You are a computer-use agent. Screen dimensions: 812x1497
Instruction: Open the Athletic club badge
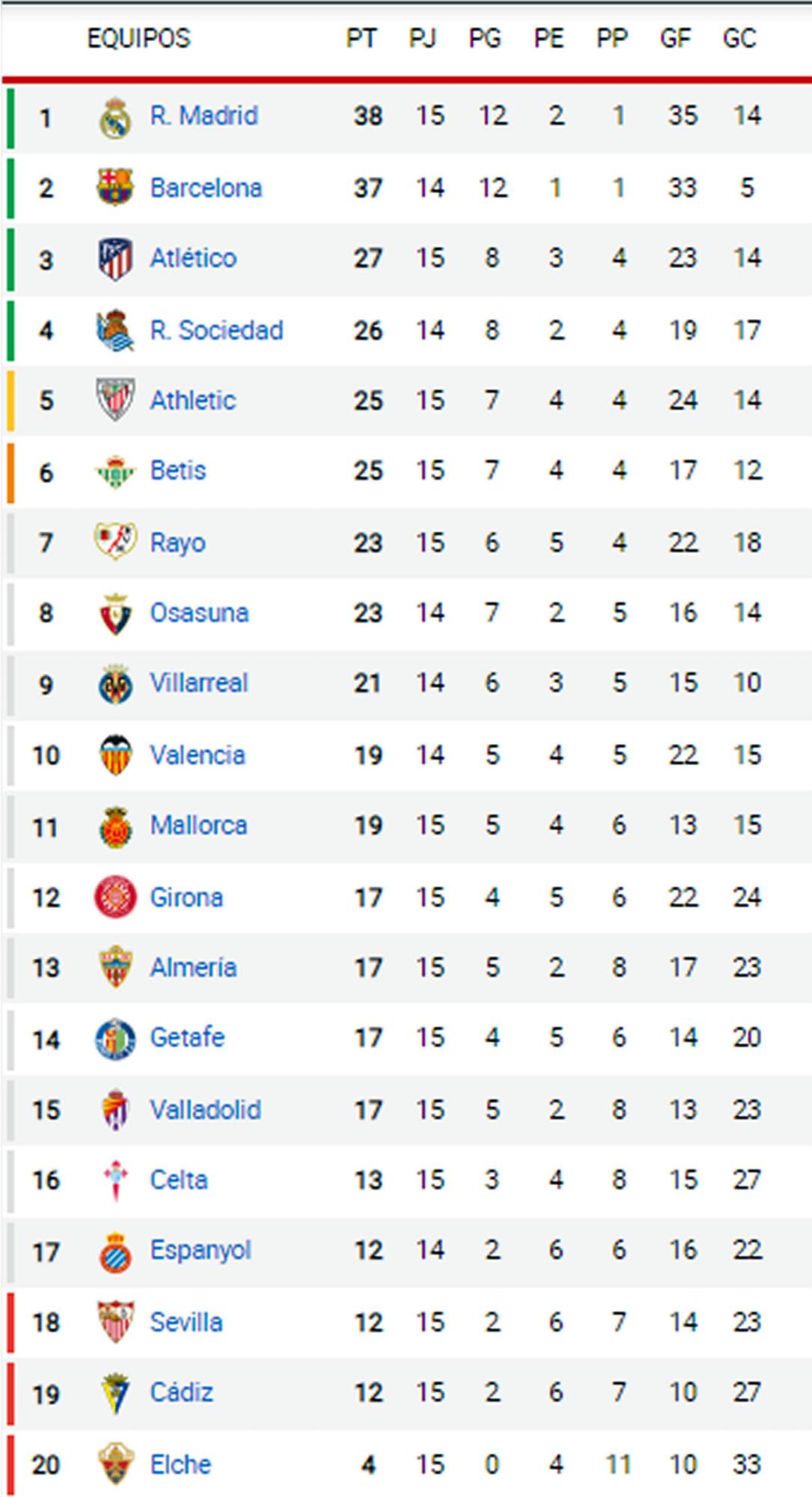tap(115, 400)
